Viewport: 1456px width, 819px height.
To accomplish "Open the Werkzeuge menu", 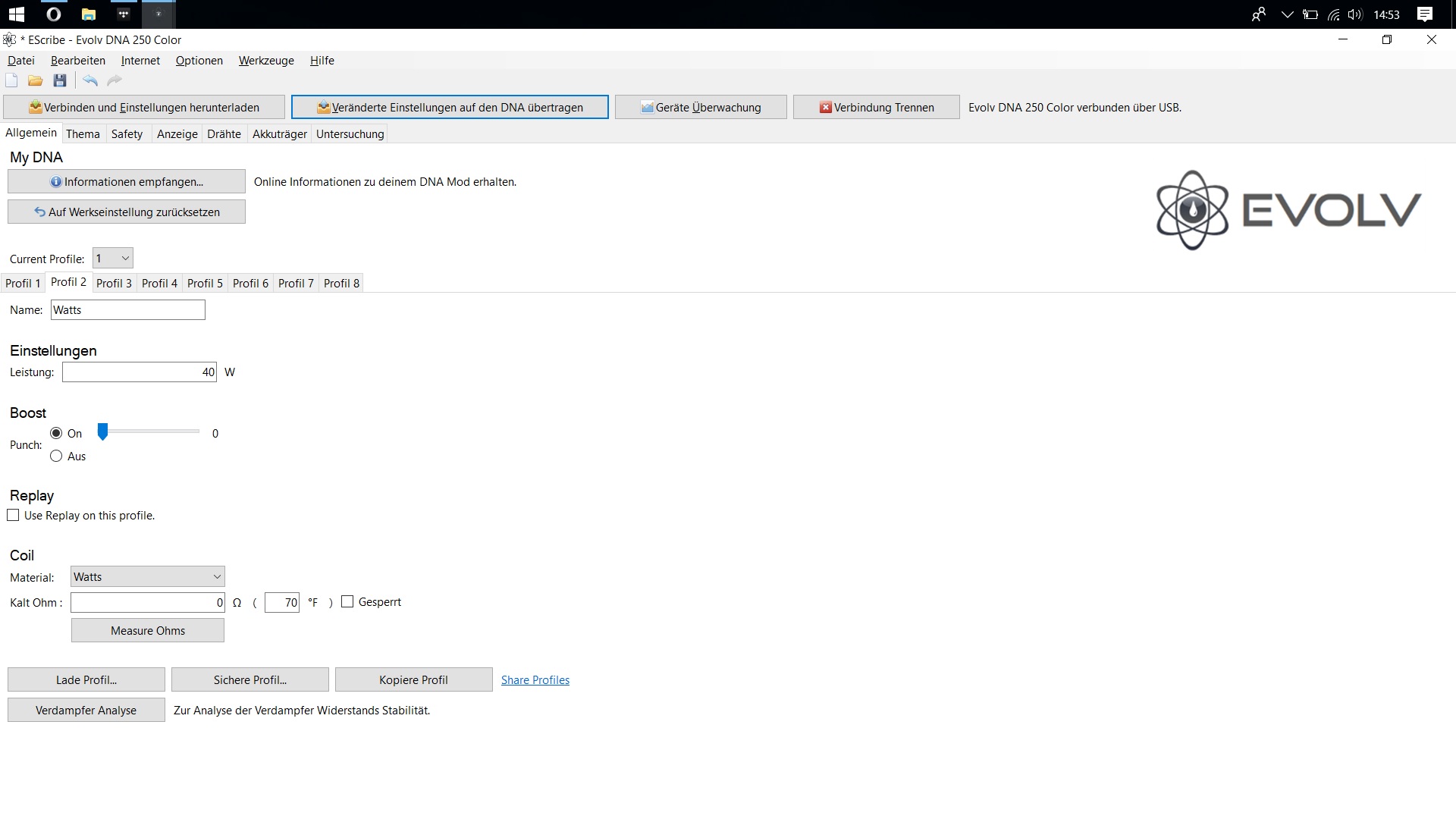I will coord(266,61).
